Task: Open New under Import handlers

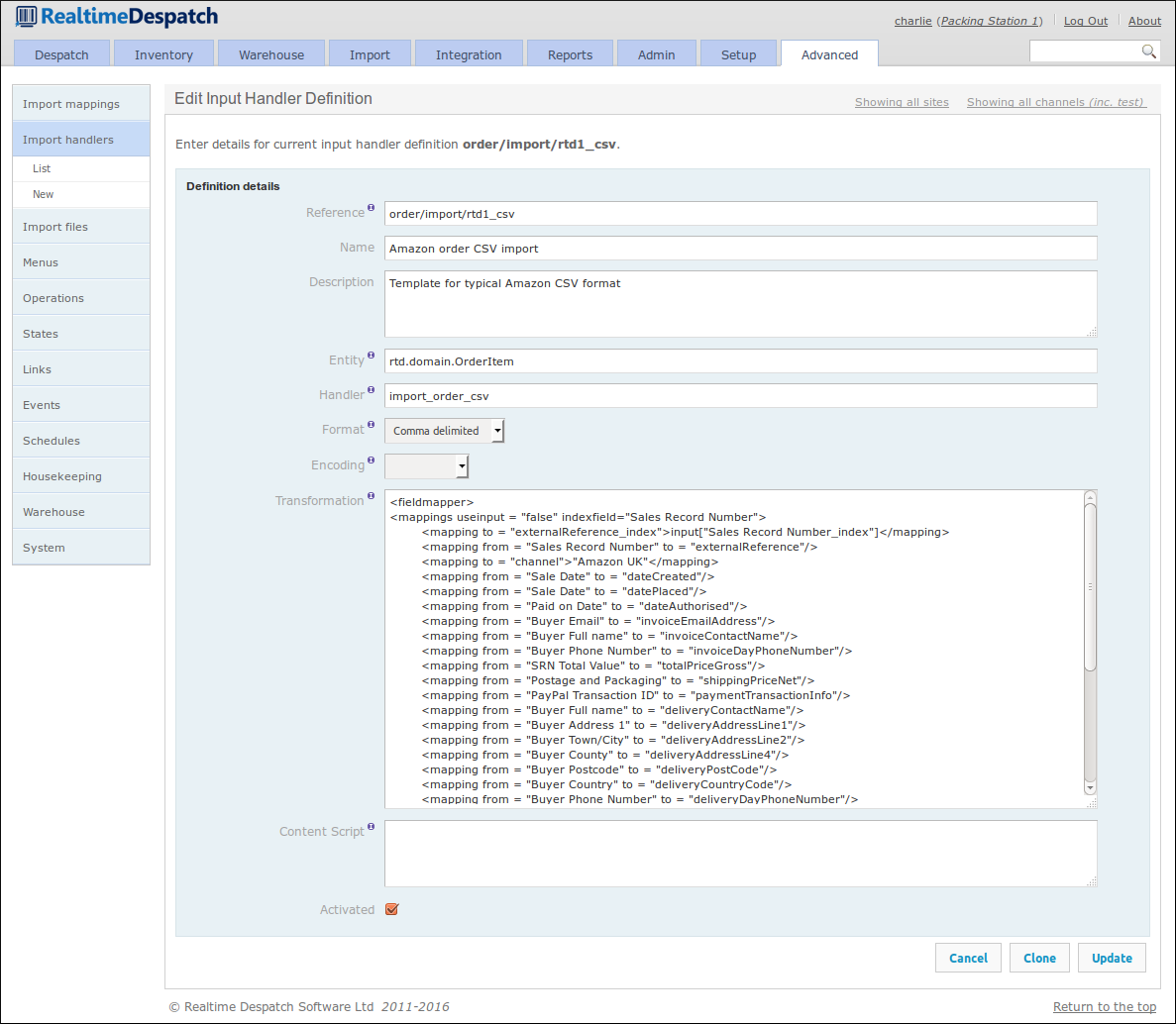Action: coord(81,194)
